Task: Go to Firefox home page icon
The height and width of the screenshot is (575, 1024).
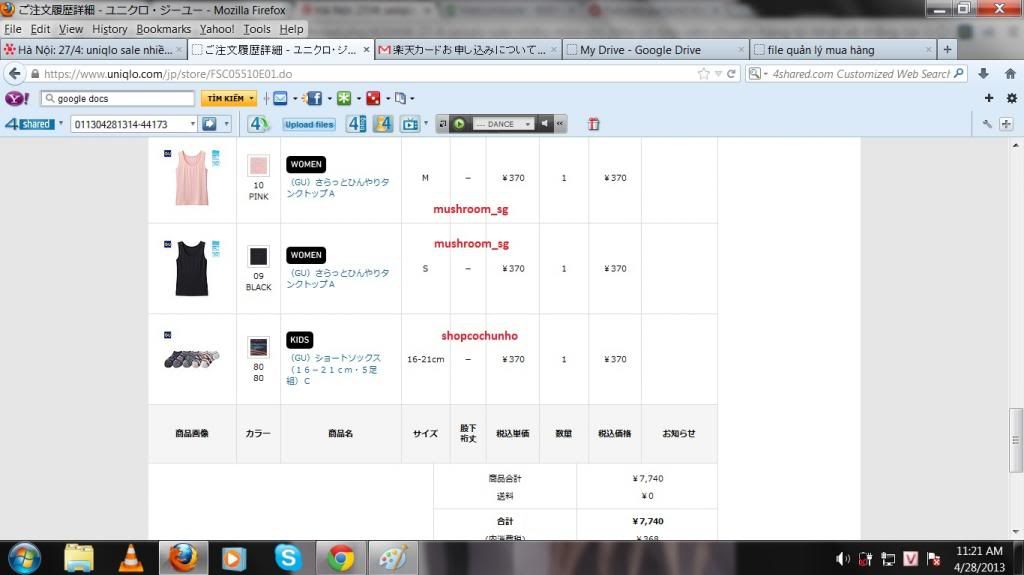Action: (x=1008, y=74)
